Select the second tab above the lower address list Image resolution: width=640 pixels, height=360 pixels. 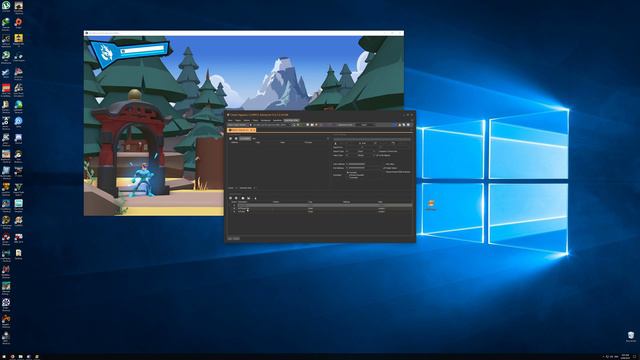point(246,188)
